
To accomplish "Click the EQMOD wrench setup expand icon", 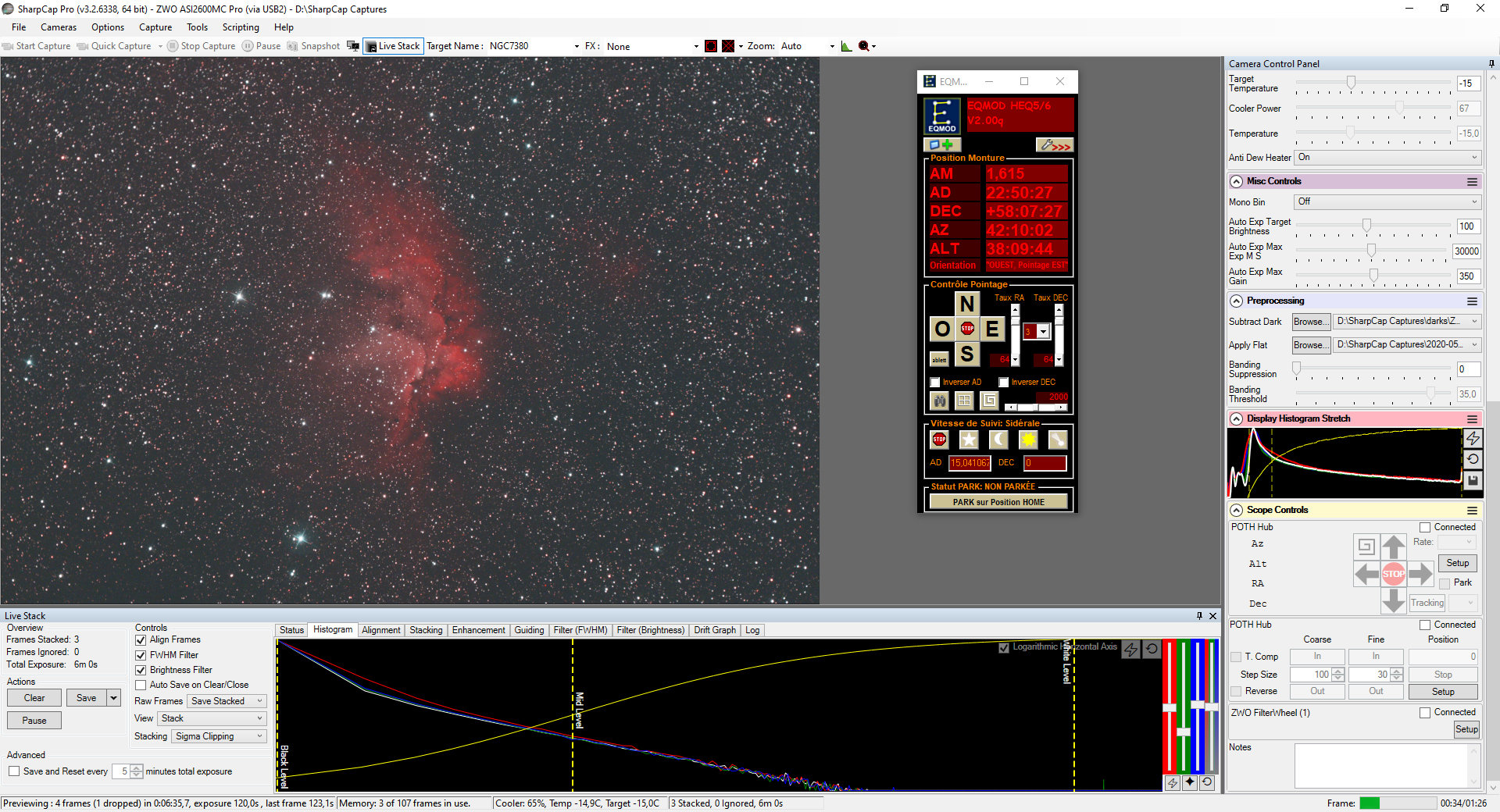I will (1055, 145).
